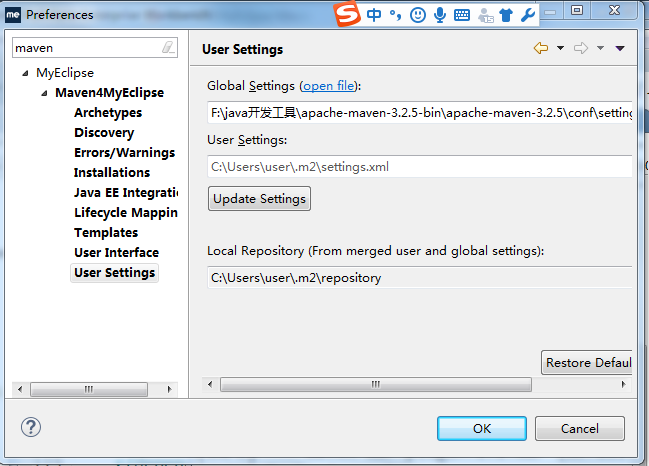This screenshot has width=649, height=466.
Task: Open Sogou toolbox wrench icon
Action: [x=528, y=15]
